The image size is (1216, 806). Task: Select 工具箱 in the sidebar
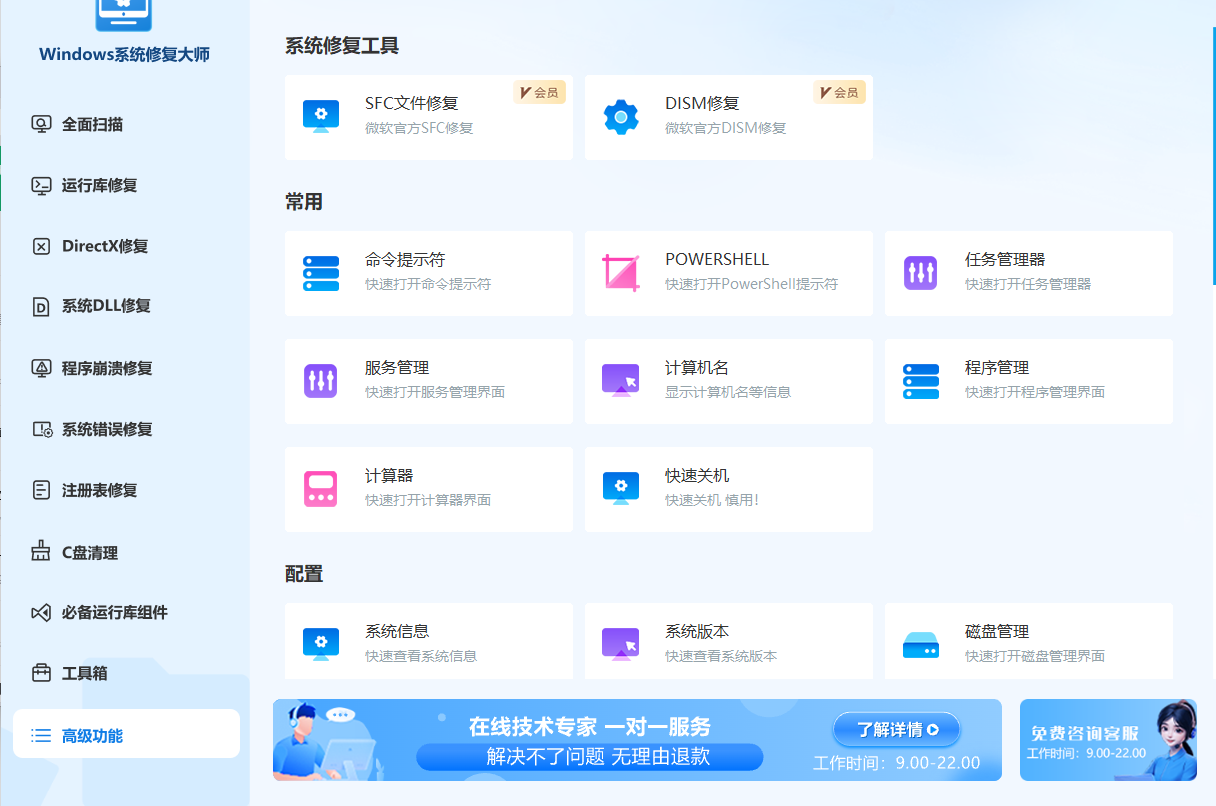coord(125,673)
